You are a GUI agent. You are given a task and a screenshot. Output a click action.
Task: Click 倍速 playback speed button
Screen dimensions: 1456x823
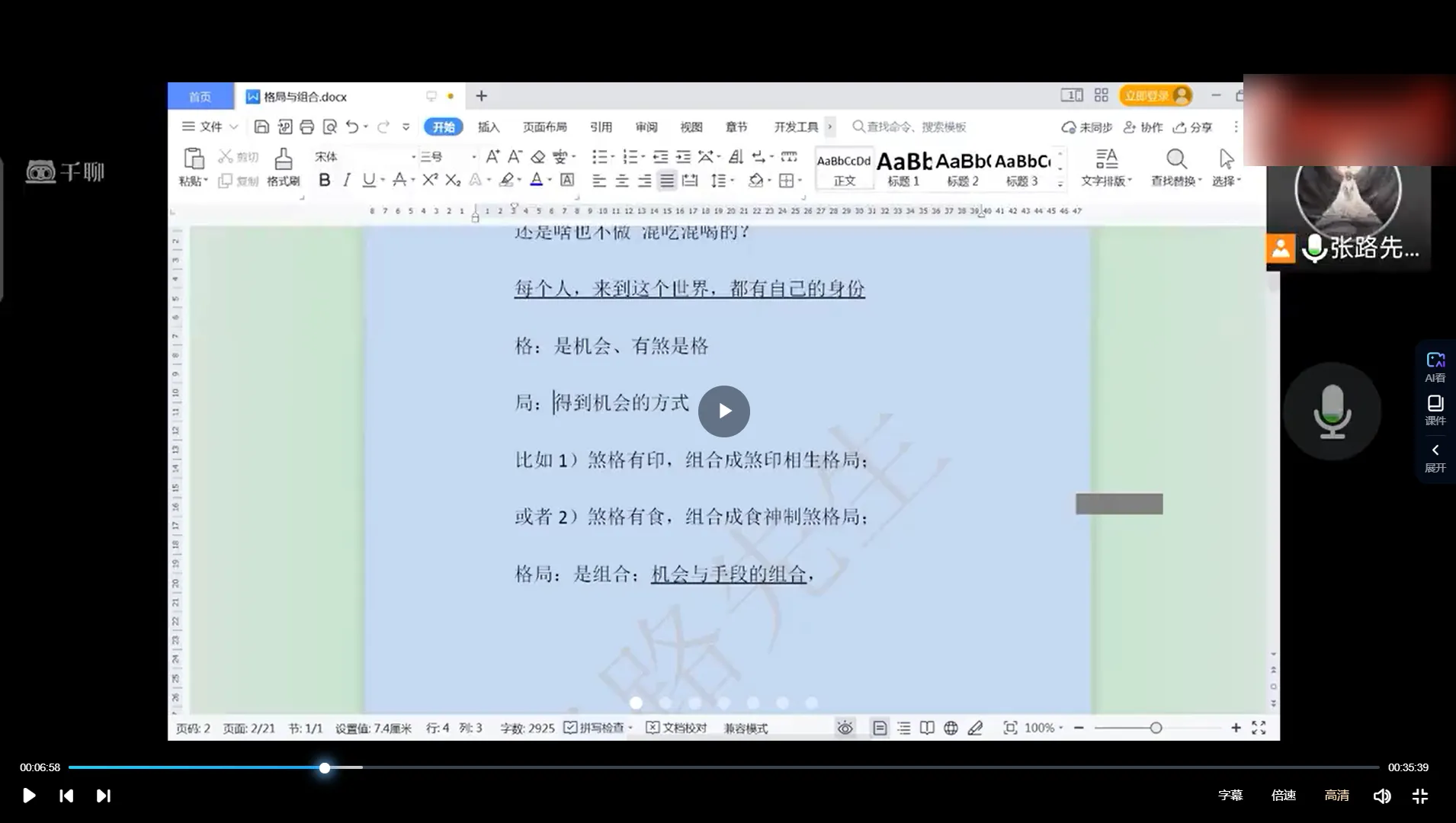[1284, 795]
